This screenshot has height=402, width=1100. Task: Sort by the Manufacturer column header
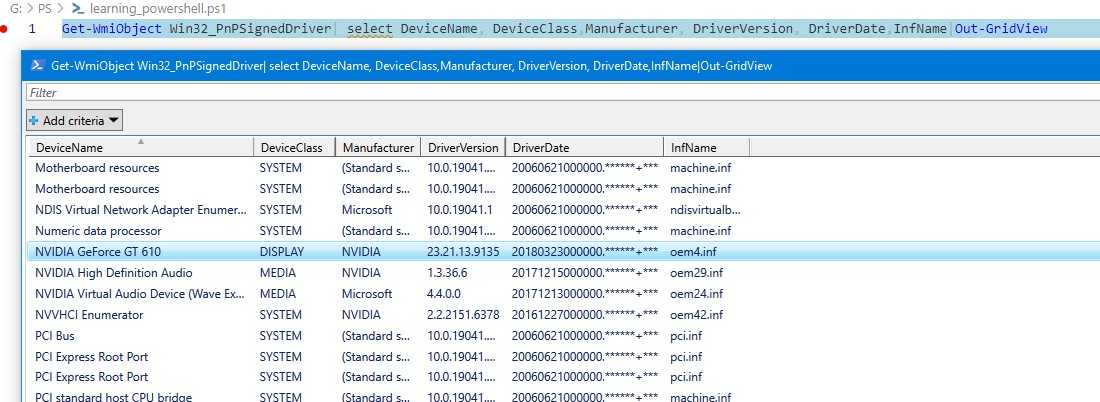click(x=377, y=148)
